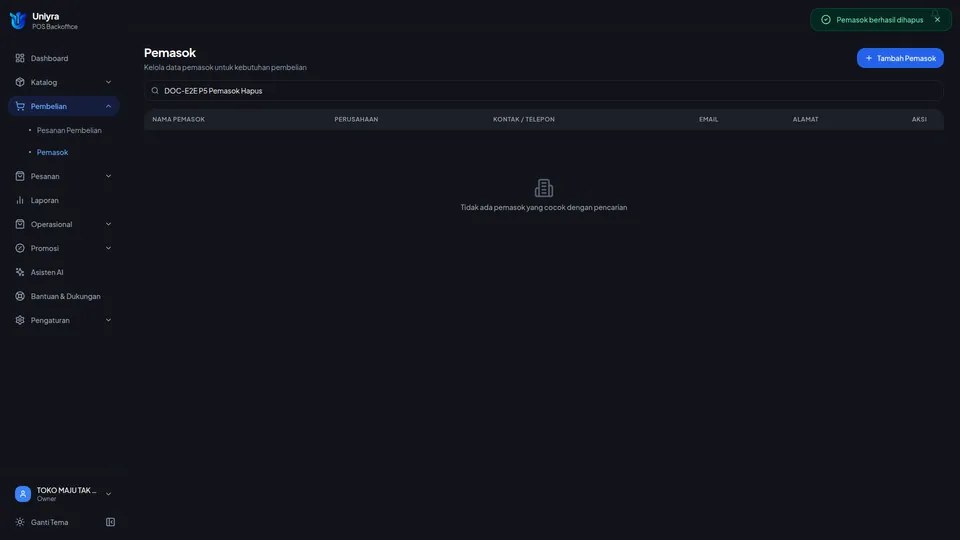Image resolution: width=960 pixels, height=540 pixels.
Task: Click the search magnifier icon
Action: point(155,91)
